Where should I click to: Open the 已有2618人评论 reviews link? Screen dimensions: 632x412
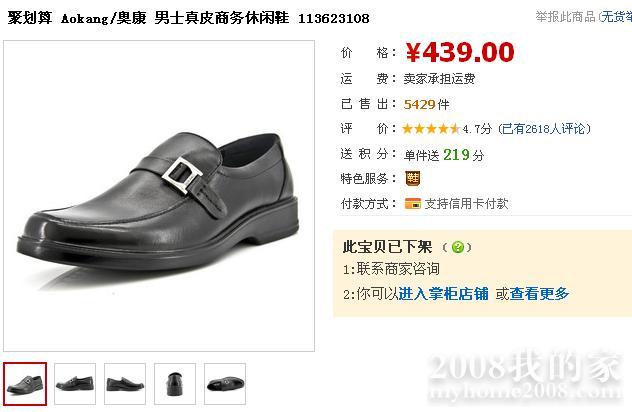544,129
